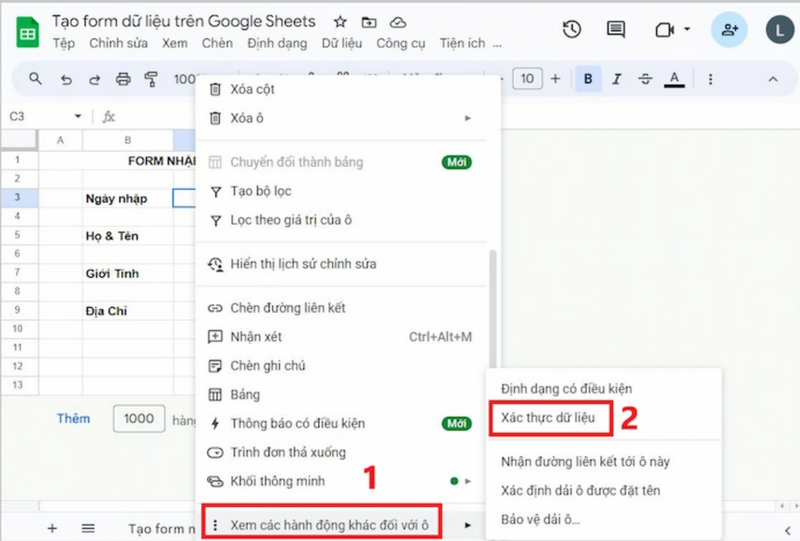
Task: Select Nhận xét menu entry
Action: click(340, 337)
